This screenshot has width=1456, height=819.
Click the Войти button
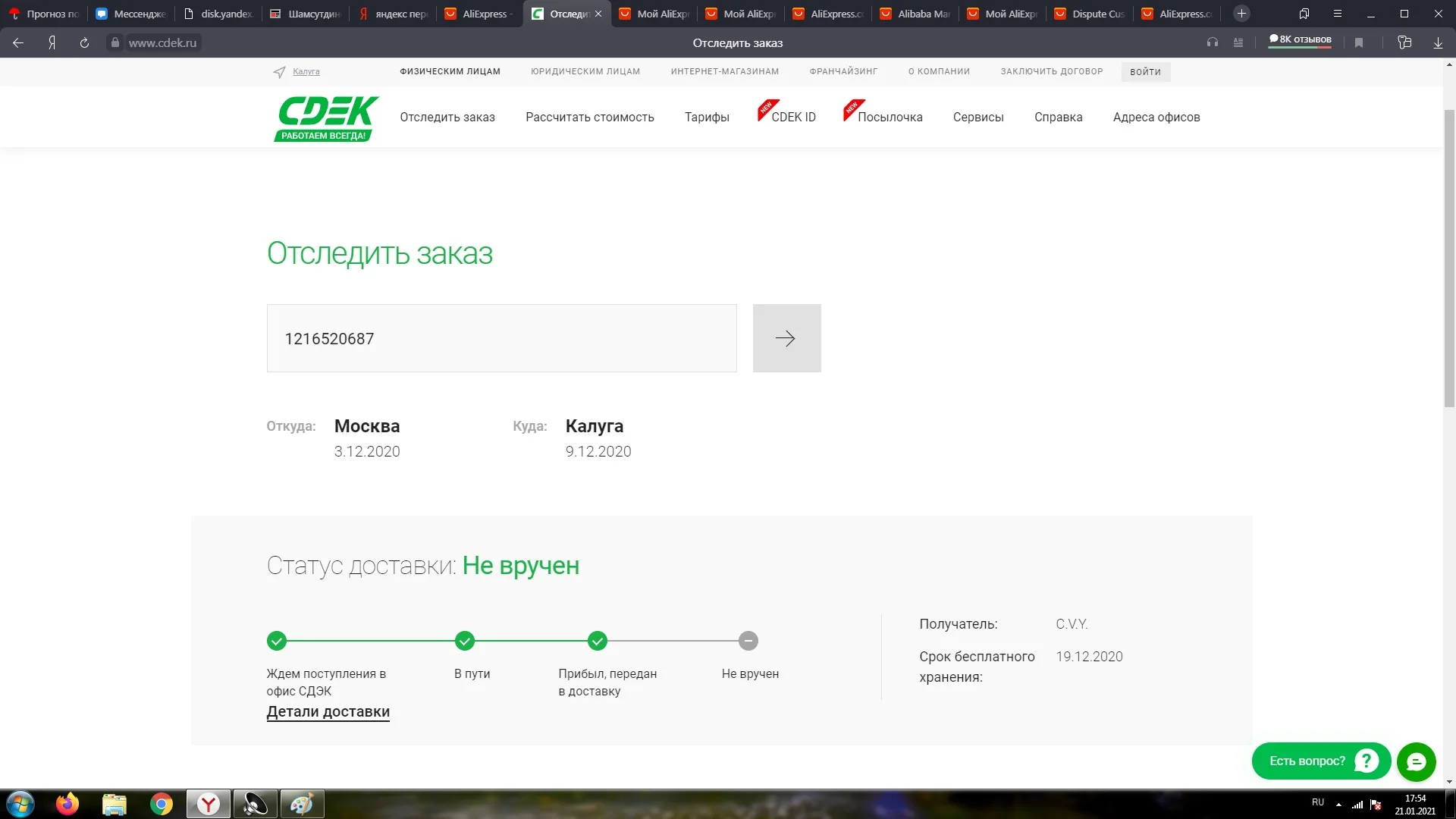click(1145, 72)
